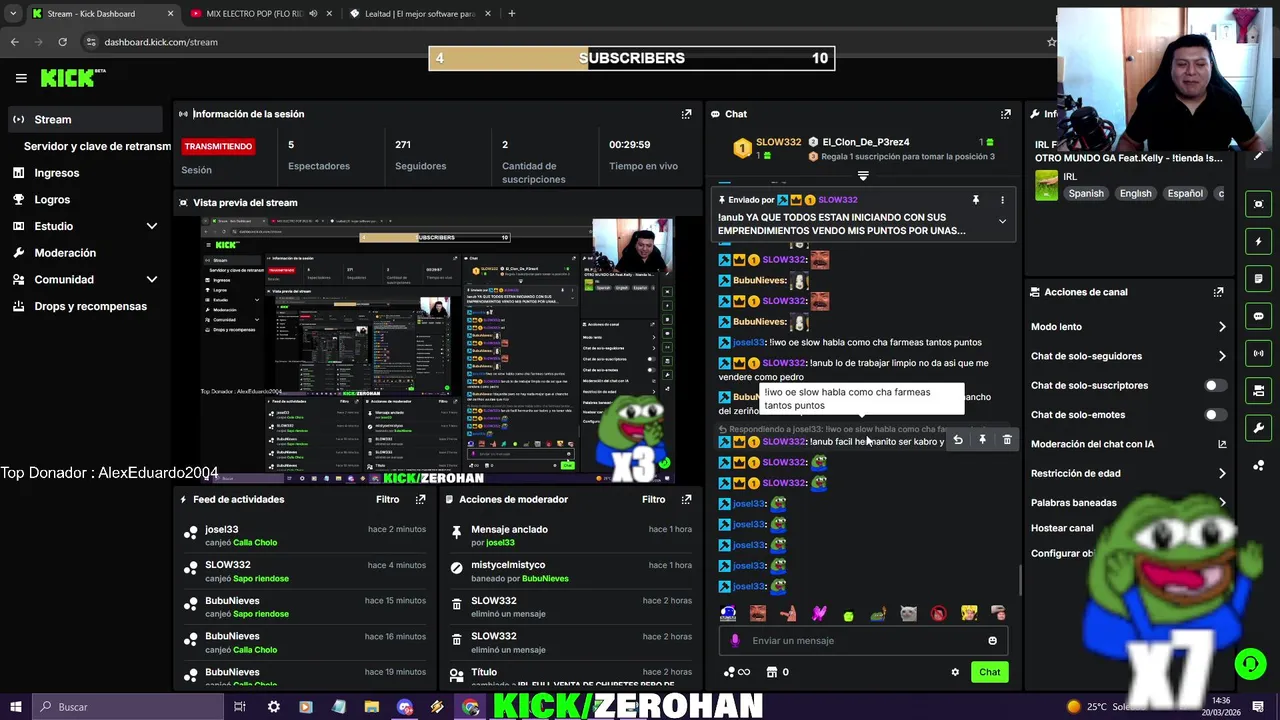Pop out Feed de actividades panel

click(421, 499)
